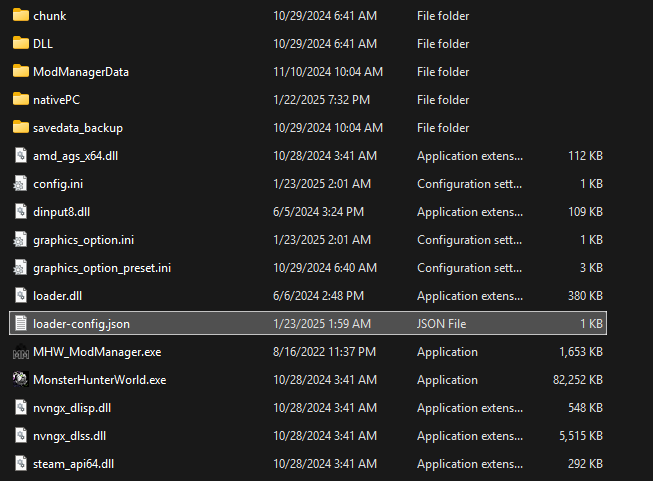The image size is (653, 481).
Task: Select the DLL folder icon
Action: (x=21, y=44)
